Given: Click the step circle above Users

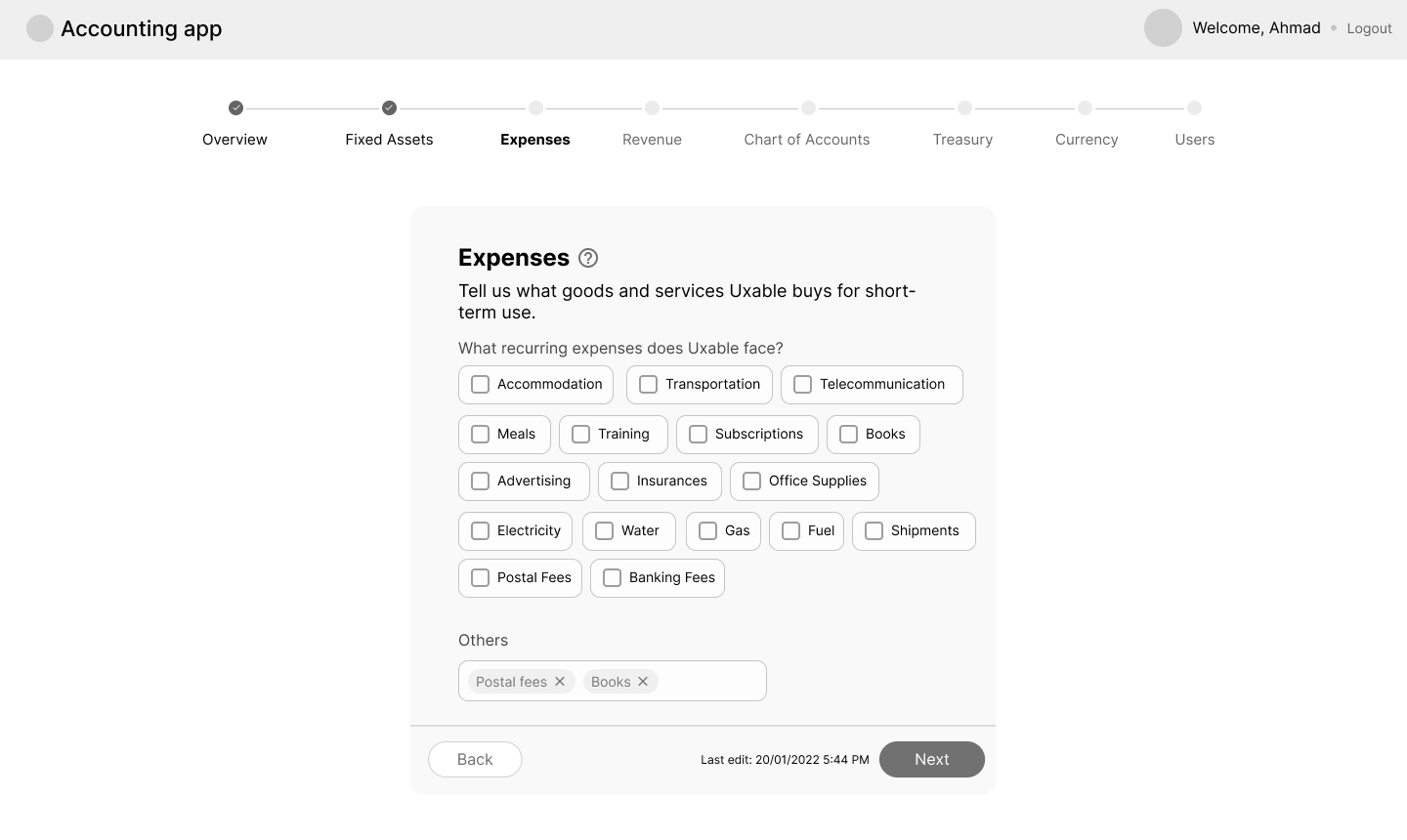Looking at the screenshot, I should [1194, 108].
